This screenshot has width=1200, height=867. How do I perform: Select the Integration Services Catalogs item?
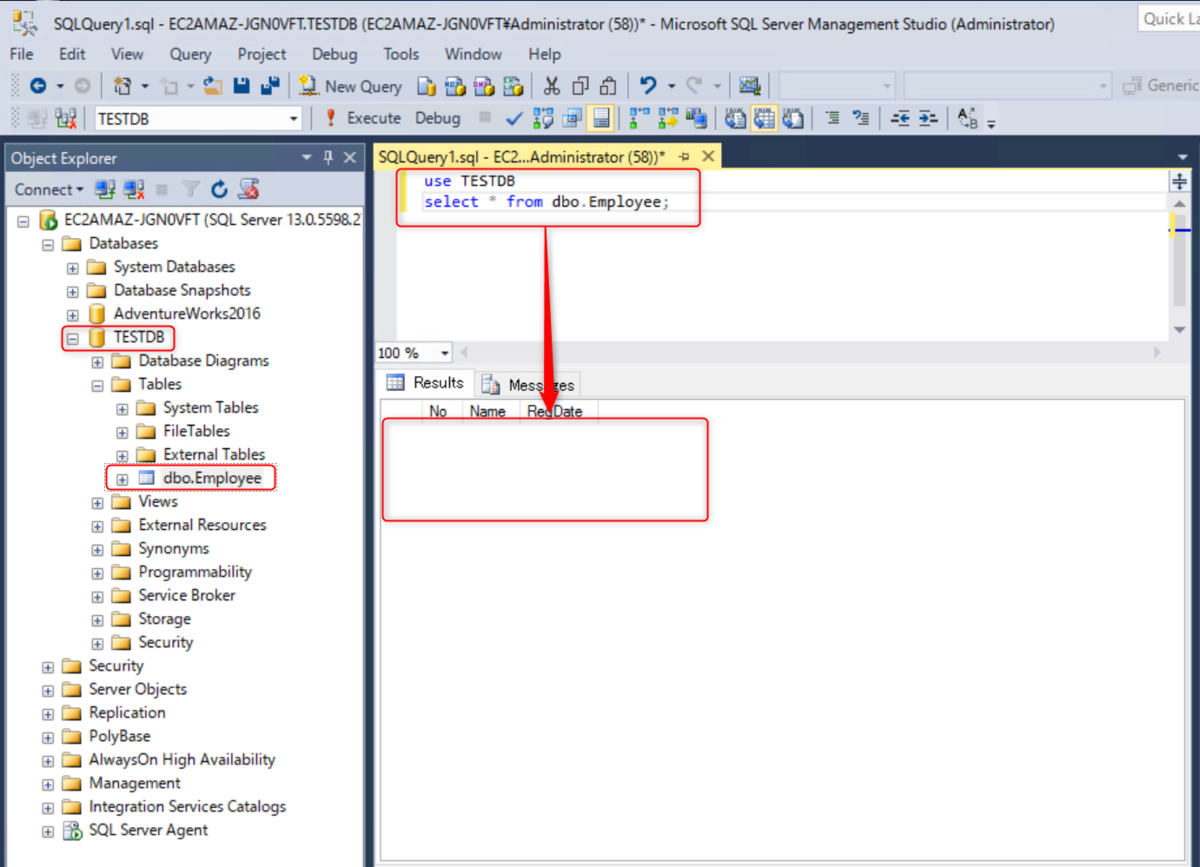coord(187,807)
